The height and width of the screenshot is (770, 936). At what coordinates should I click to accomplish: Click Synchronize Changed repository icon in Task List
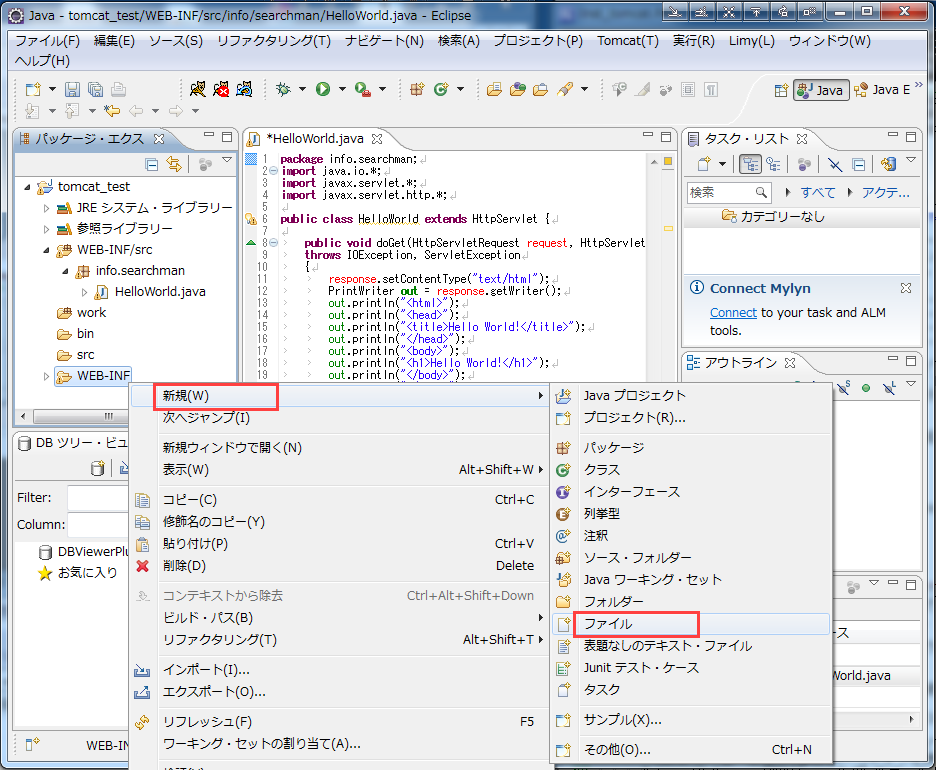pos(888,164)
